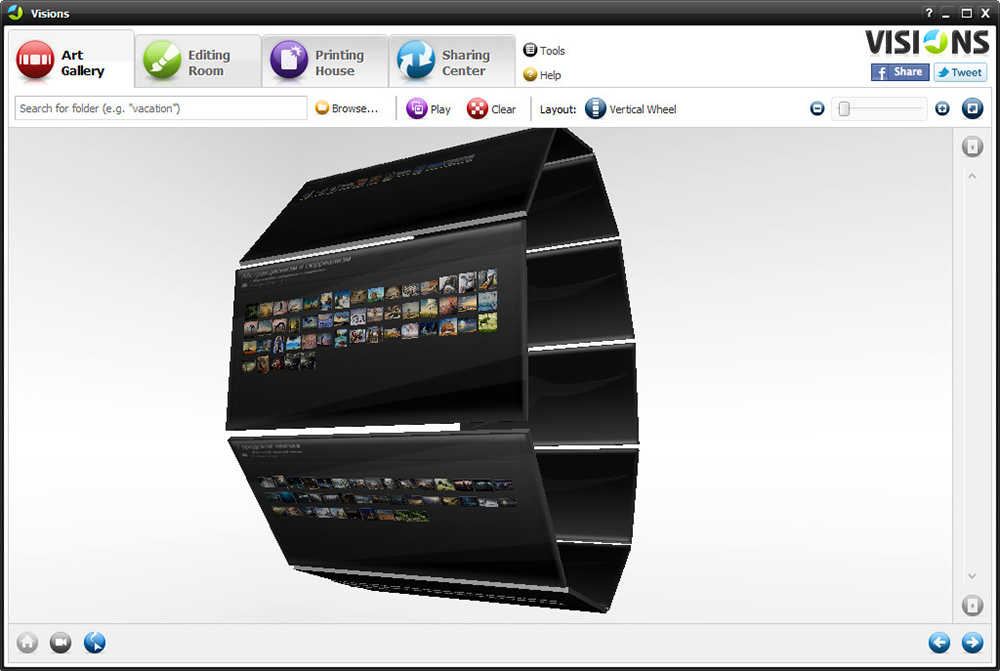The height and width of the screenshot is (671, 1000).
Task: Select the Sharing Center tab
Action: pos(452,62)
